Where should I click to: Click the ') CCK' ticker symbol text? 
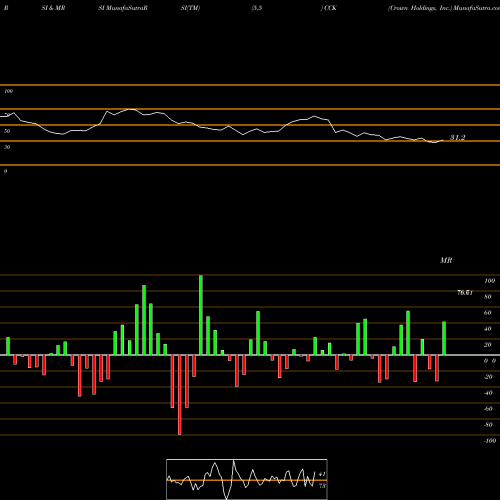pos(329,8)
